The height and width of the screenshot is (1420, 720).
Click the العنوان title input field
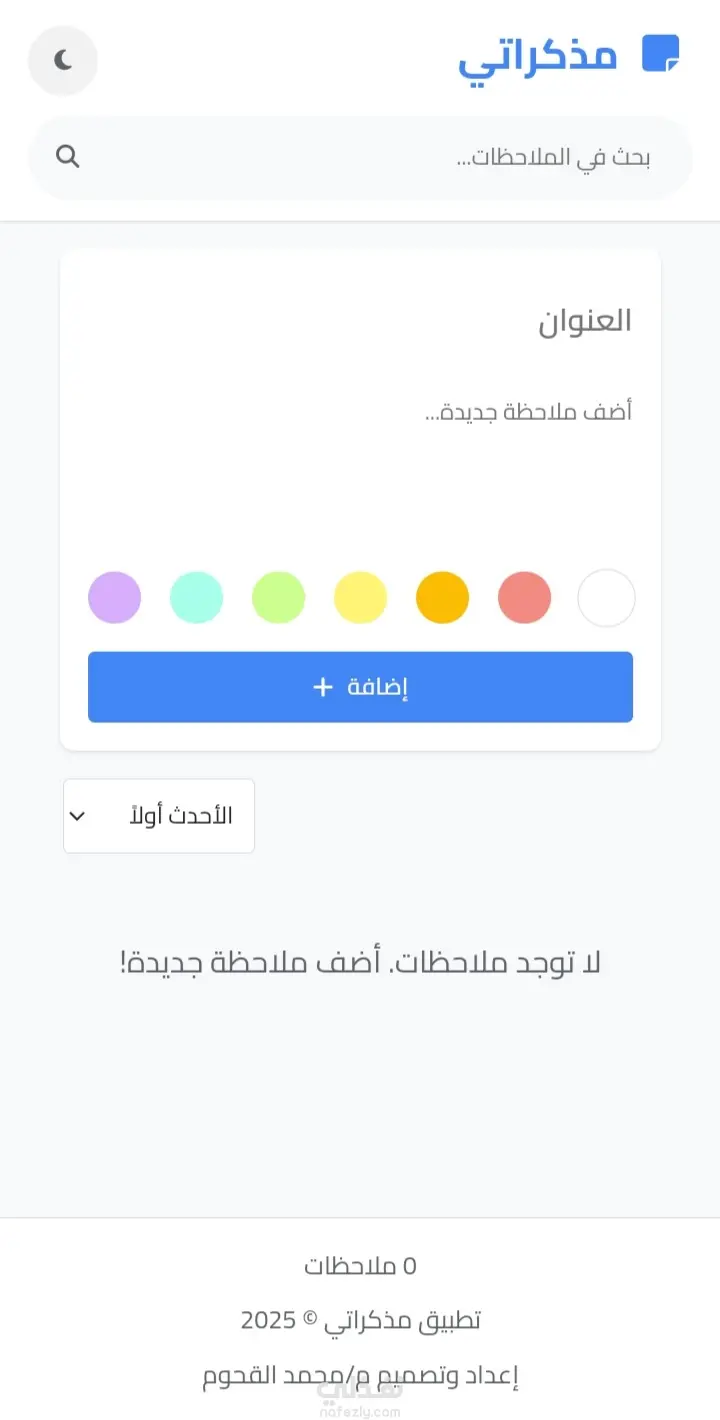pos(360,321)
